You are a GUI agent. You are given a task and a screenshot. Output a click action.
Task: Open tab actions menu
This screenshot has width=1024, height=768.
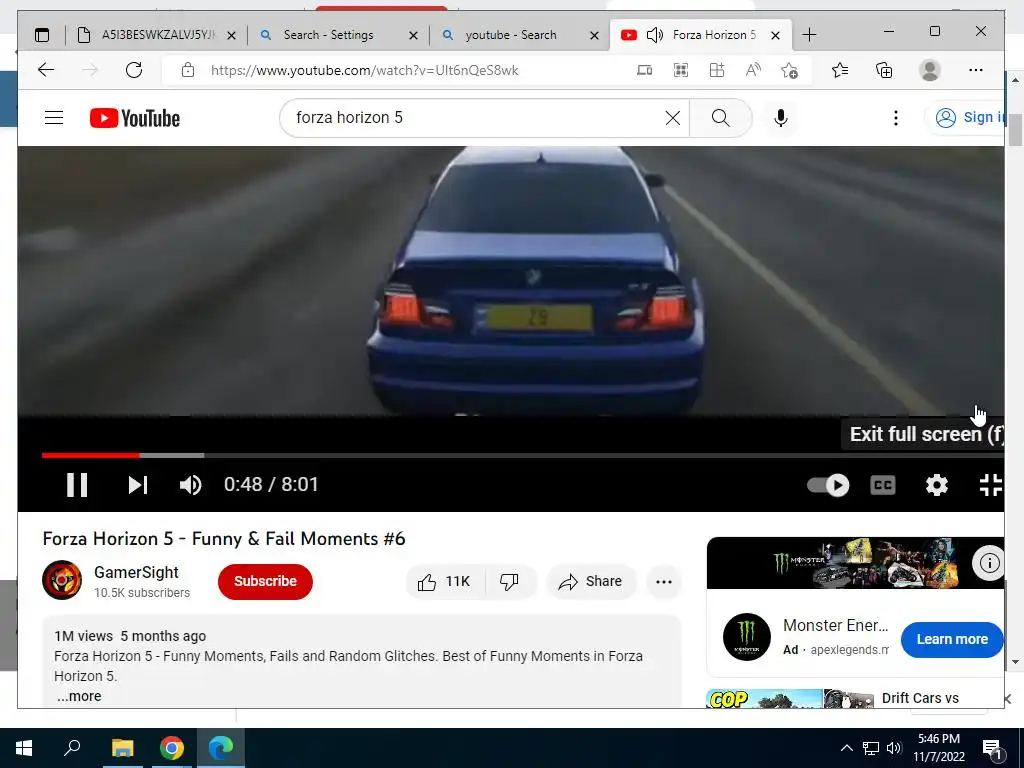click(42, 35)
